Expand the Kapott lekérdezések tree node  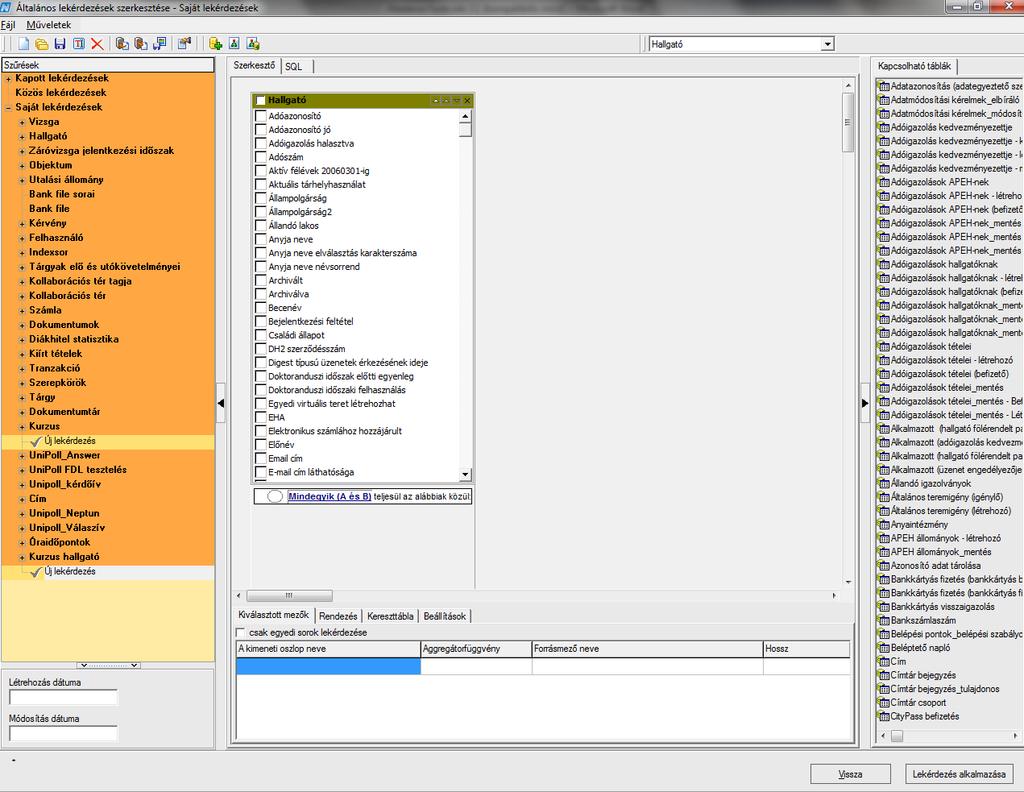[8, 79]
